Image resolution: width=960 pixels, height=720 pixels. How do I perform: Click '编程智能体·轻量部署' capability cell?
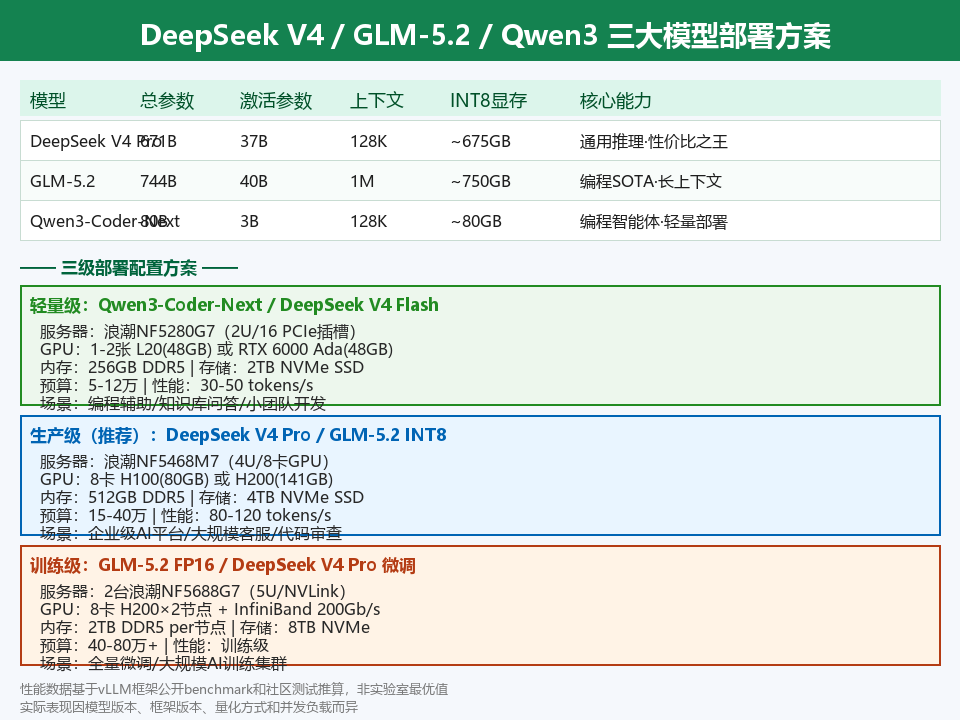[654, 221]
